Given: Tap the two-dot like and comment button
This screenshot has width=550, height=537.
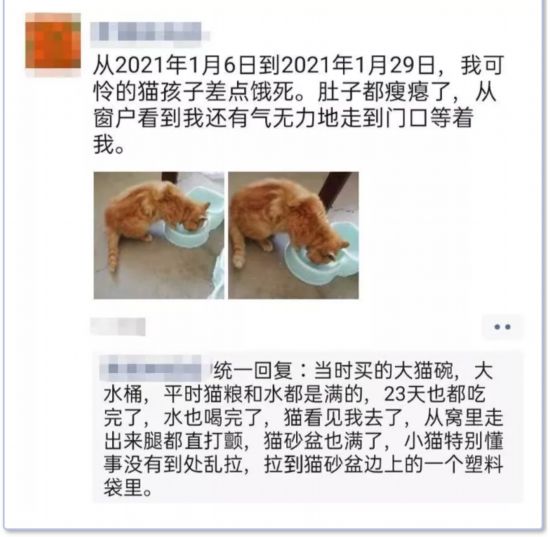Looking at the screenshot, I should click(x=502, y=327).
